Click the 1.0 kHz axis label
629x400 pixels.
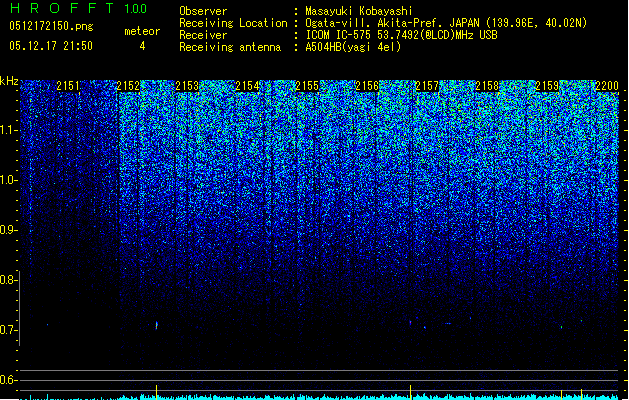coord(9,180)
